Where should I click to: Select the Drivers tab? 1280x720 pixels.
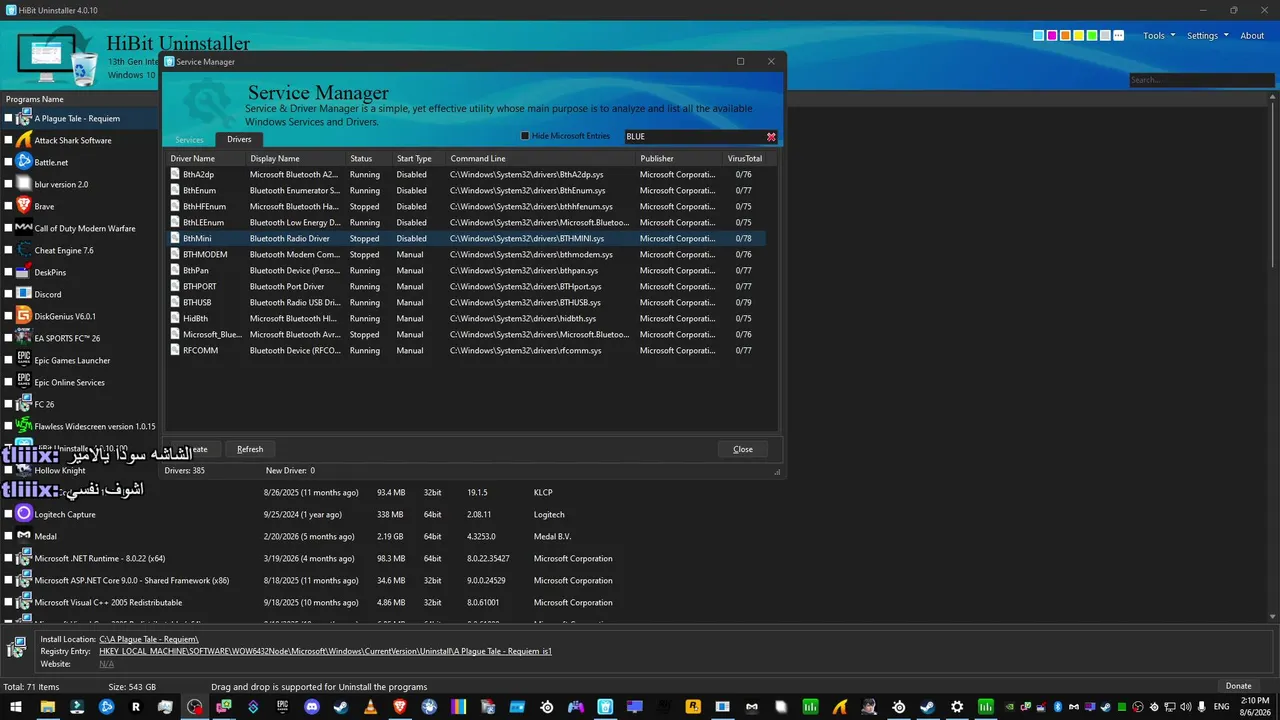pyautogui.click(x=239, y=139)
